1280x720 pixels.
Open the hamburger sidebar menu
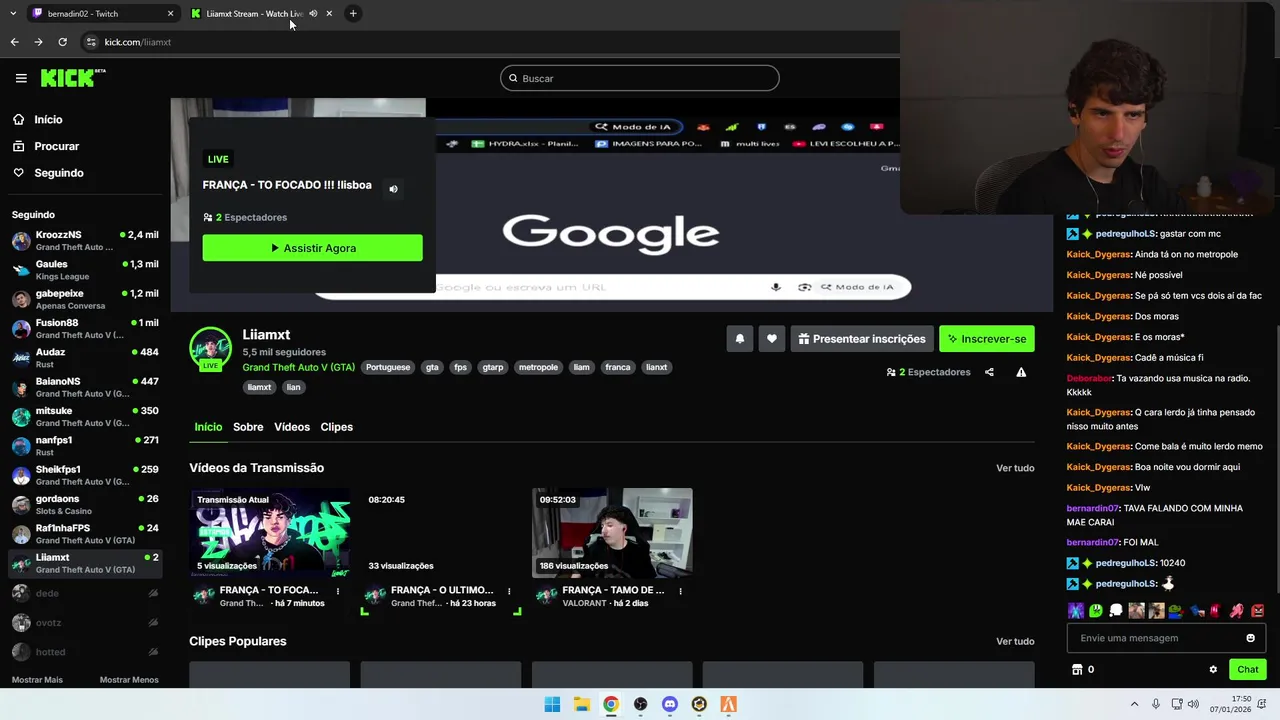point(21,78)
